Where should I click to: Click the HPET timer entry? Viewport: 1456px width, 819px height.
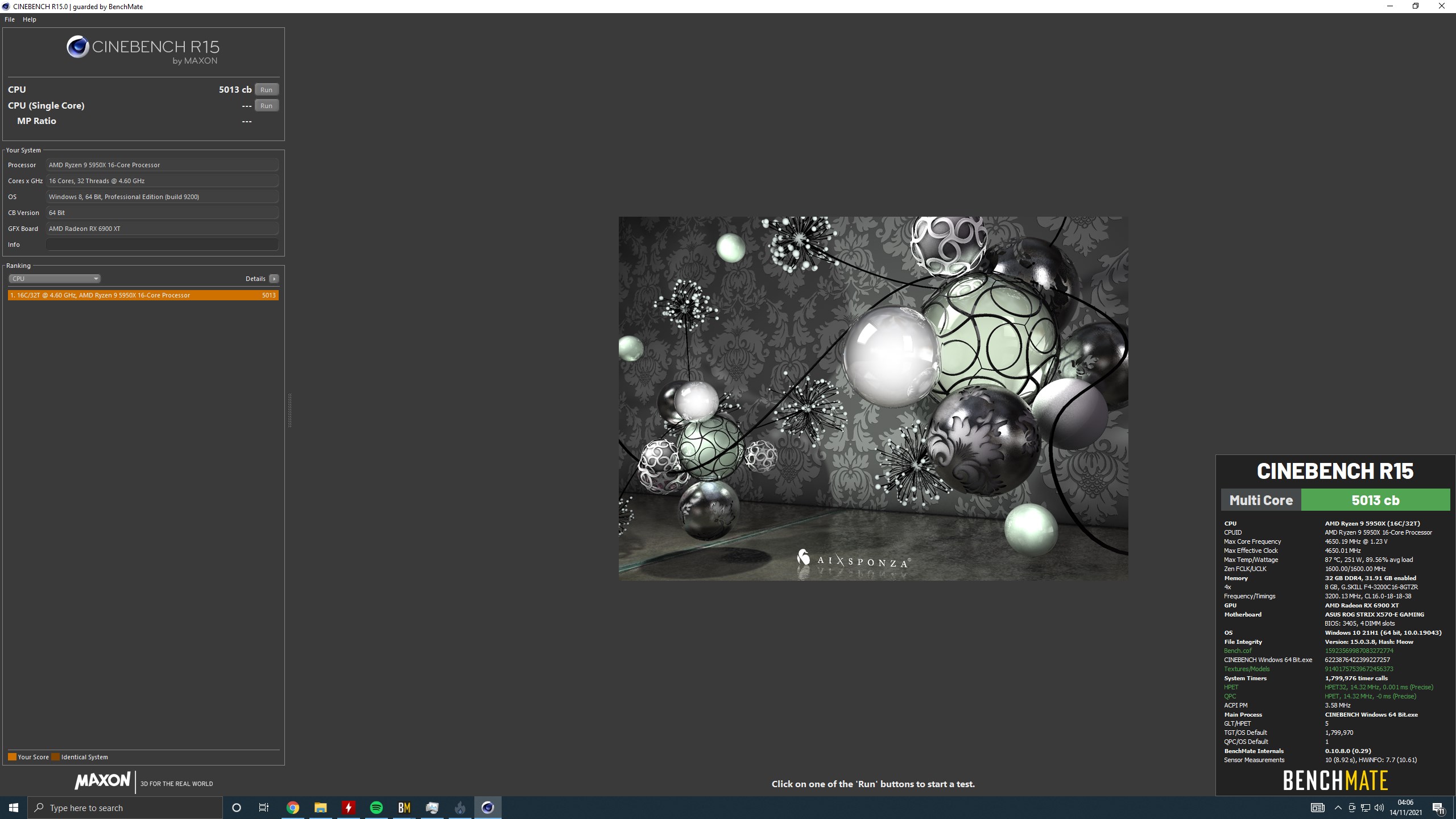[x=1231, y=687]
